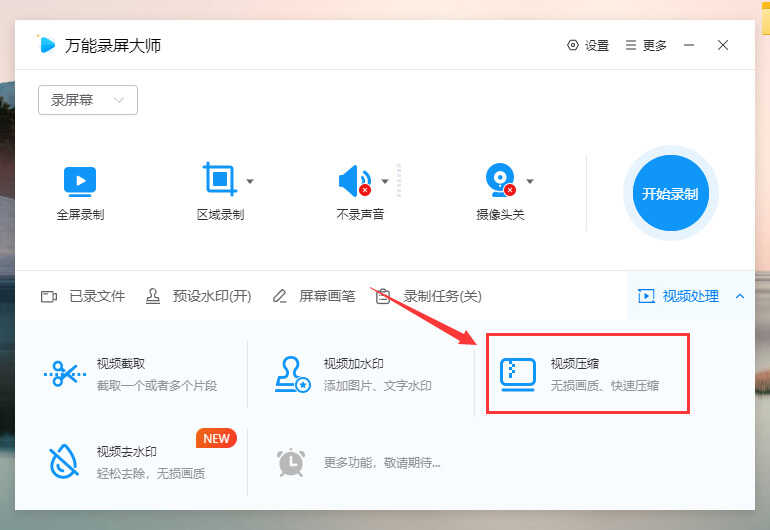Click the alarm clock 更多功能 icon
Viewport: 770px width, 530px height.
(x=291, y=462)
